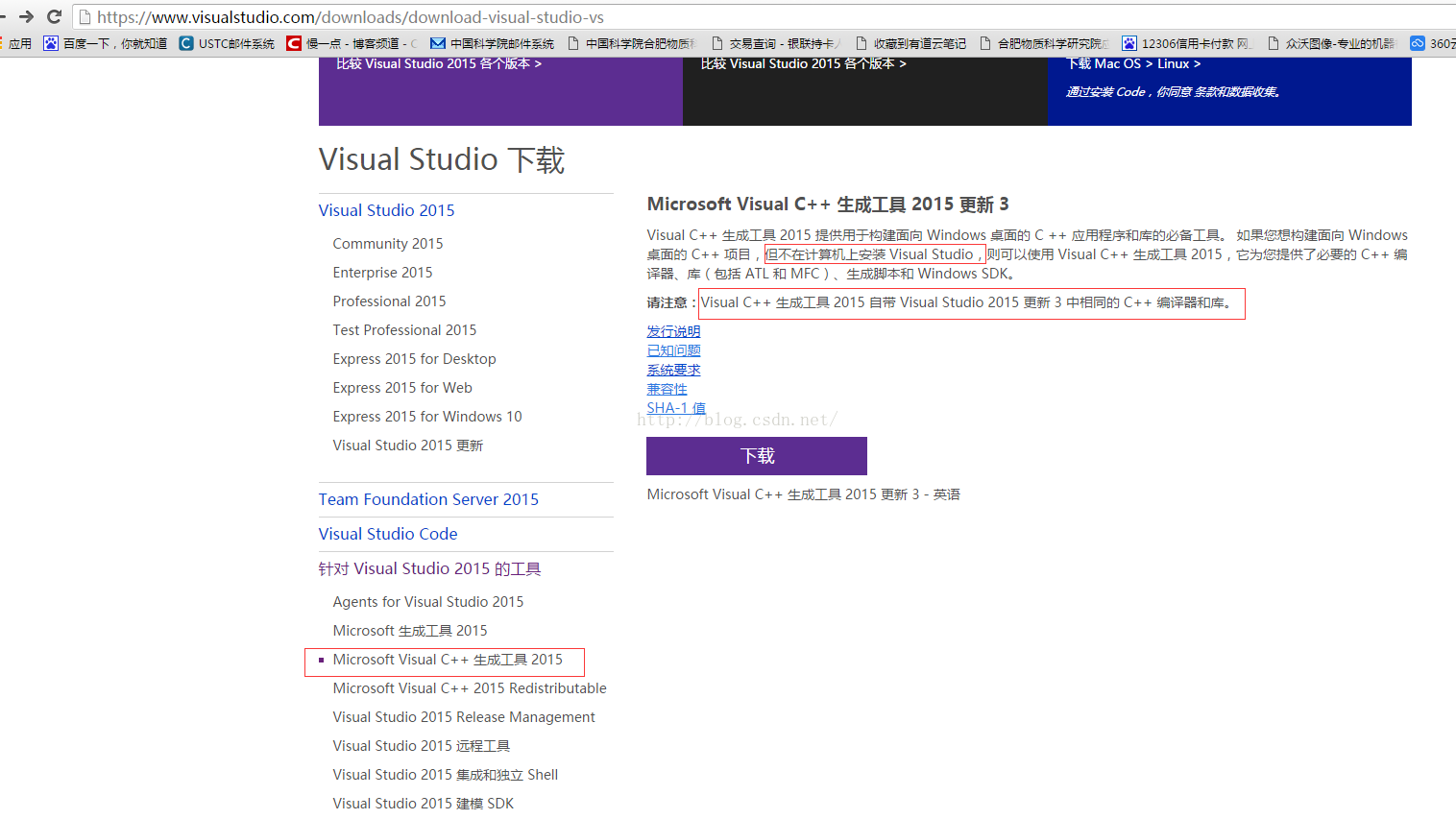Viewport: 1456px width, 819px height.
Task: Select Microsoft Visual C++ 生成工具 2015
Action: [x=448, y=660]
